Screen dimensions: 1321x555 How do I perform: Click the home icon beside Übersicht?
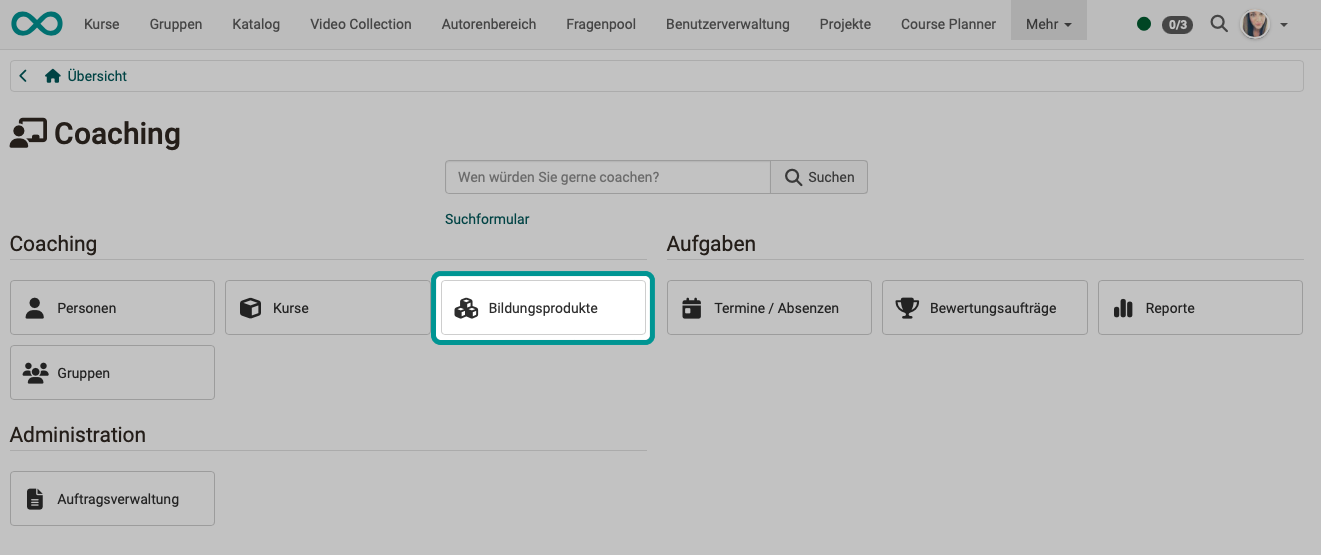pos(53,76)
